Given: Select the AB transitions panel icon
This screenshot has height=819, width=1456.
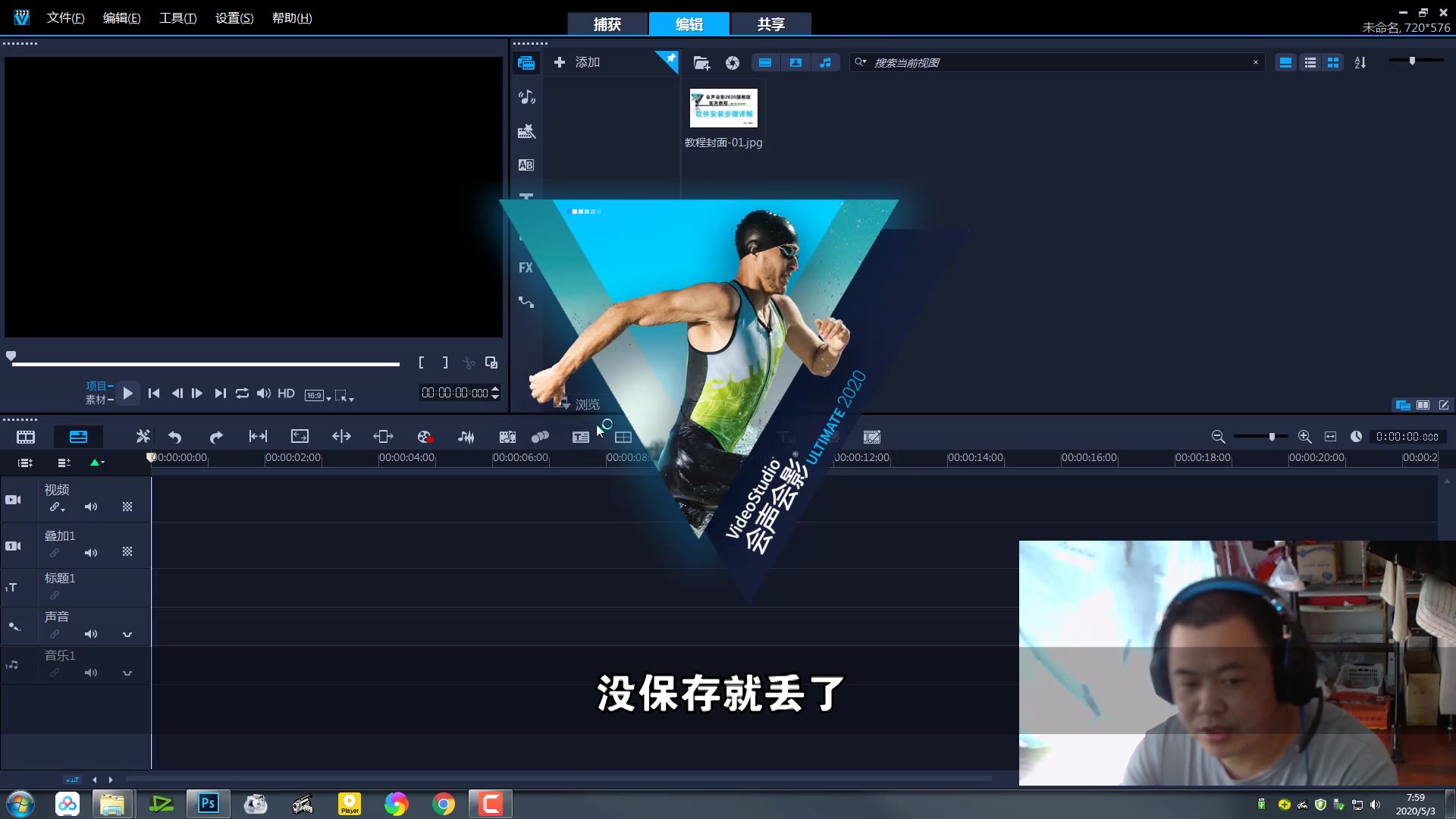Looking at the screenshot, I should pos(526,164).
